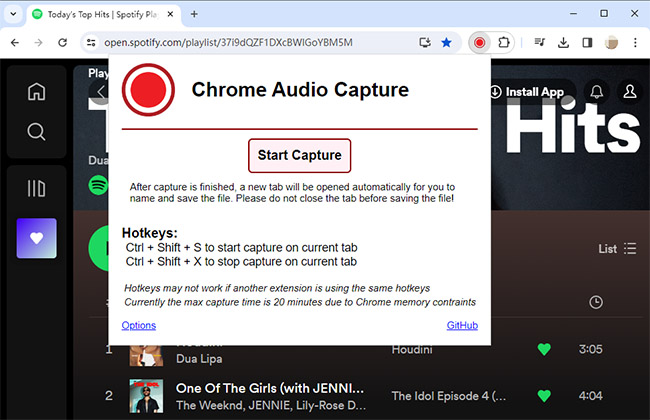Click the install app icon in address bar
The image size is (650, 420).
tap(424, 42)
